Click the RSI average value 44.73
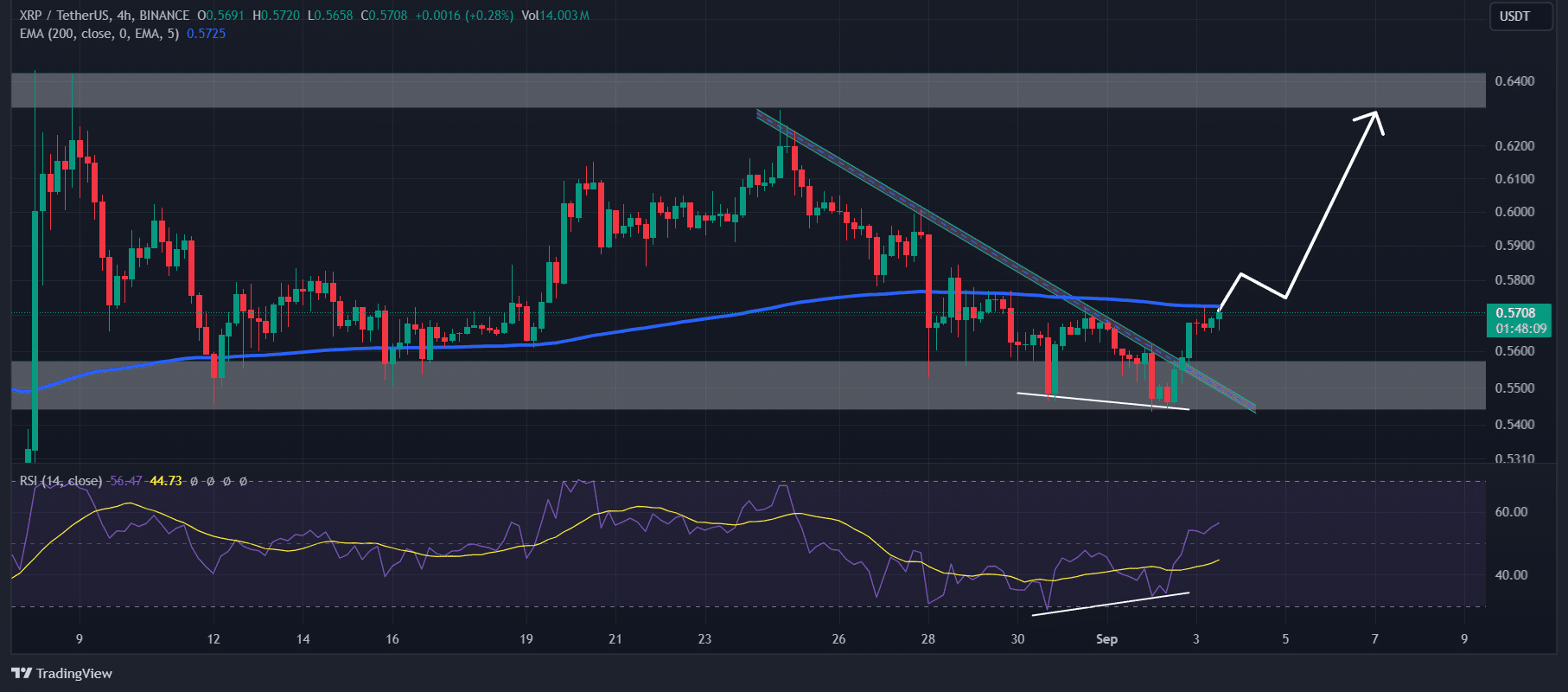Screen dimensions: 1568x692 point(166,481)
